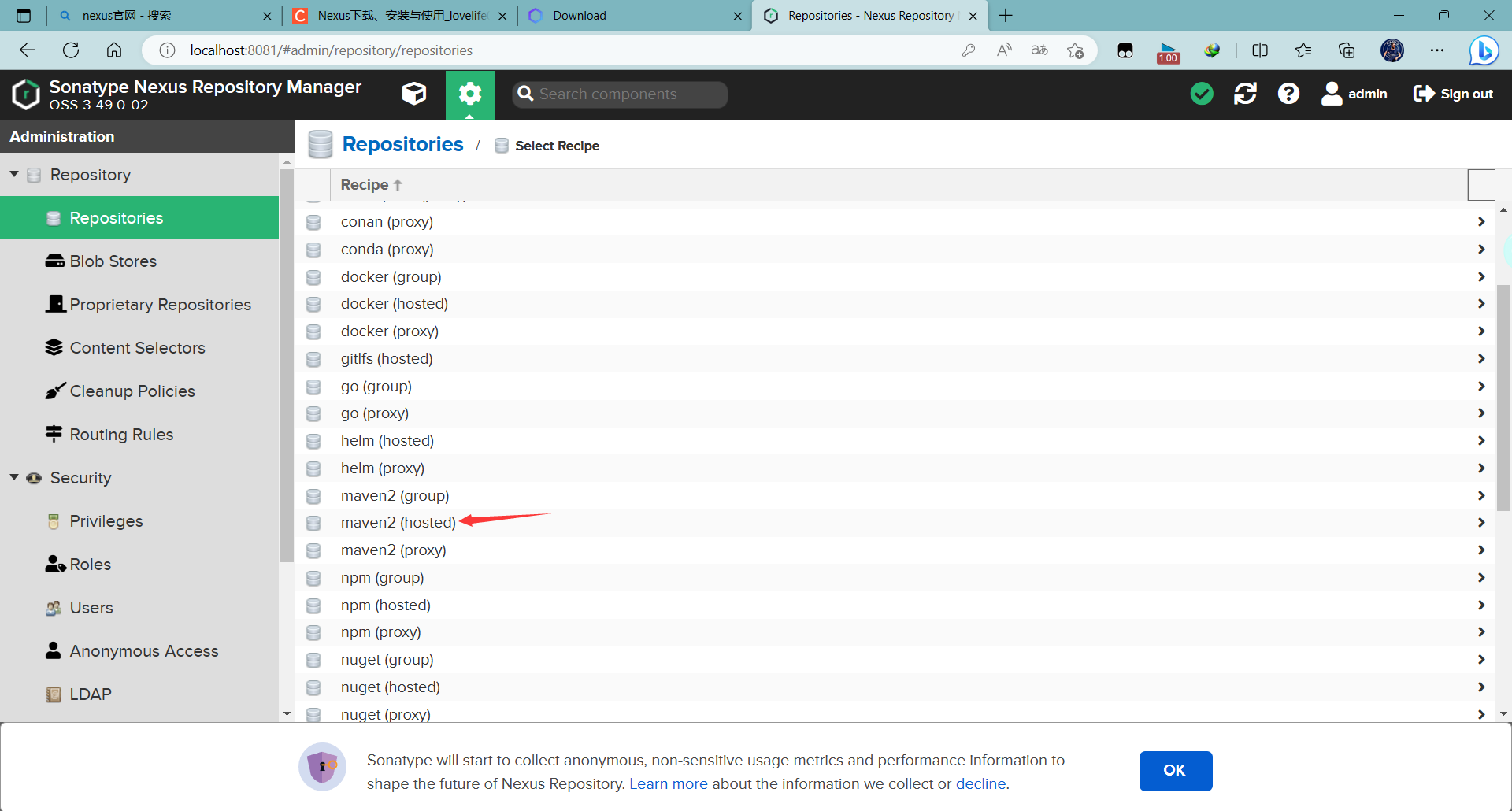
Task: Switch to the nexus官网 search tab
Action: (x=127, y=16)
